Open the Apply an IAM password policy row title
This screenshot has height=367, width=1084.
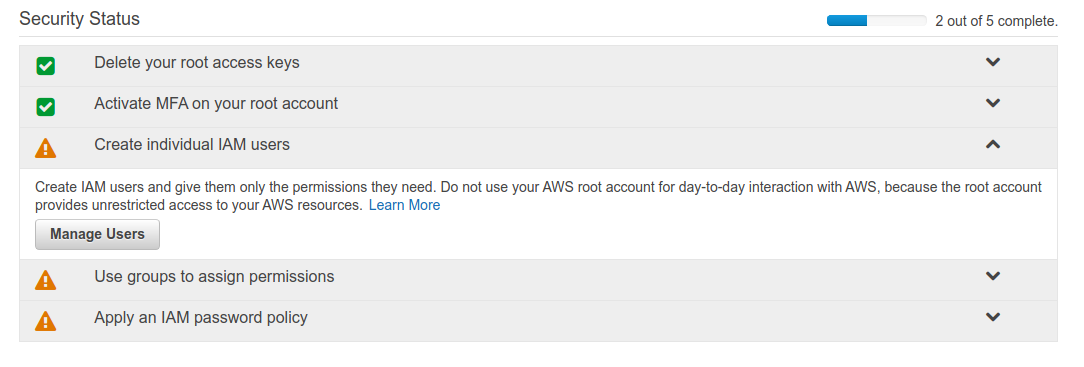200,318
